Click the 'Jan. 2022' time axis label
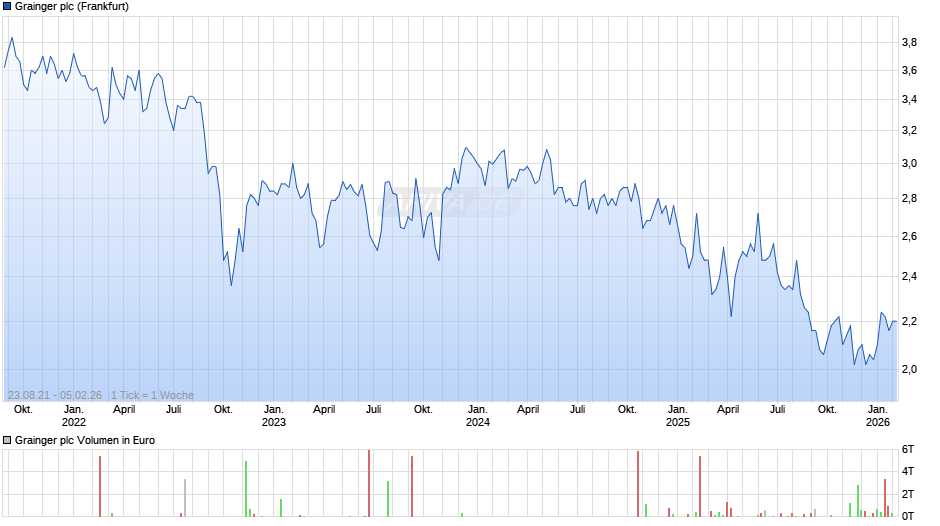 pos(74,416)
